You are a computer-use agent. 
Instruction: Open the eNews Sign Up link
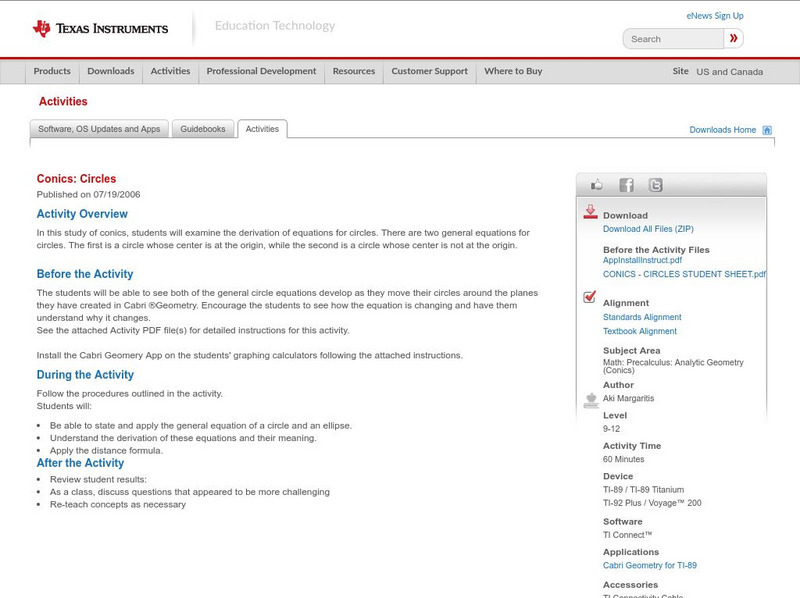(x=715, y=16)
